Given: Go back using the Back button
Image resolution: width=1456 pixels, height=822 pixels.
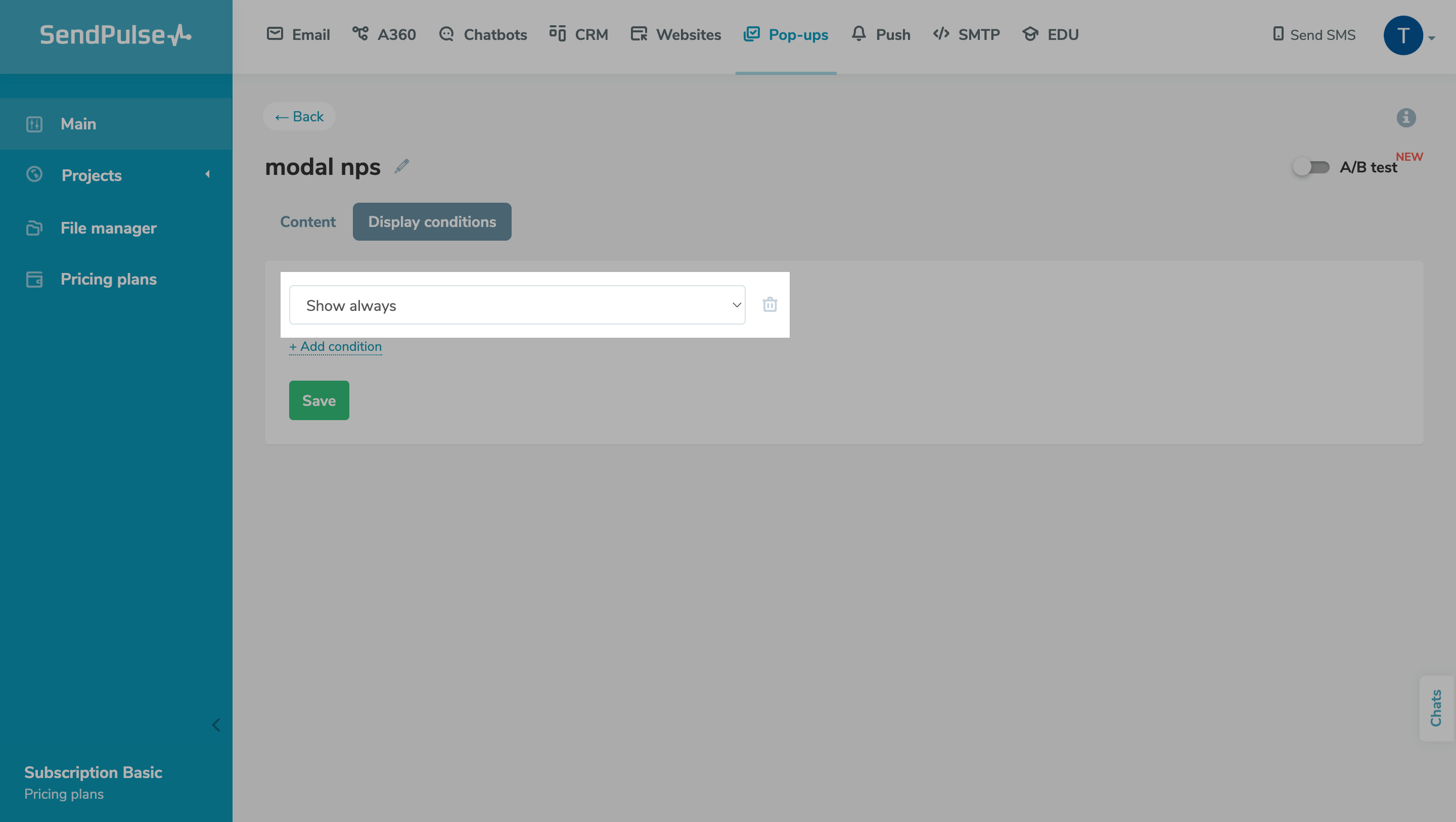Looking at the screenshot, I should click(x=299, y=116).
